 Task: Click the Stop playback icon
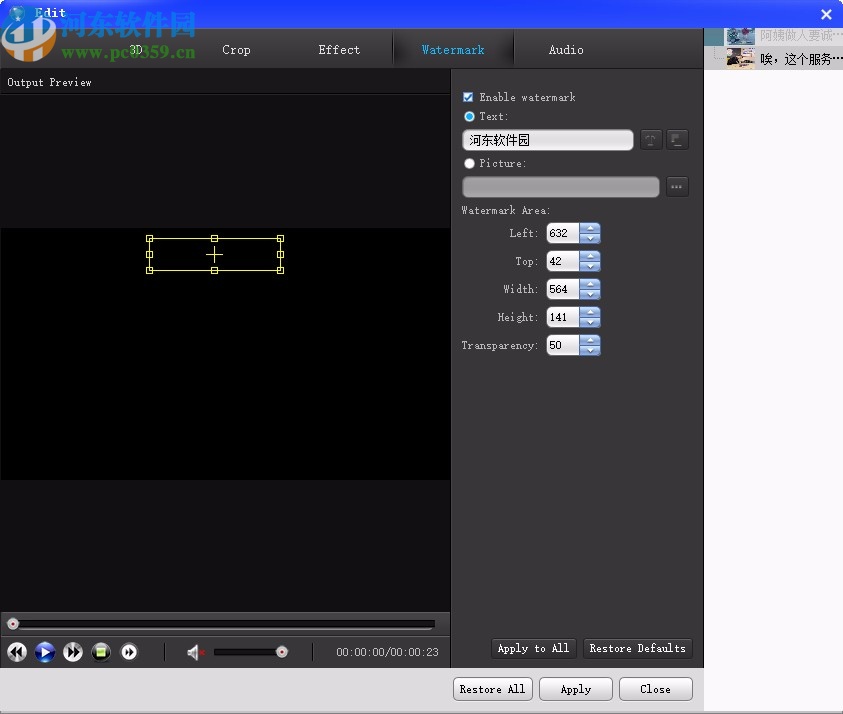(101, 652)
